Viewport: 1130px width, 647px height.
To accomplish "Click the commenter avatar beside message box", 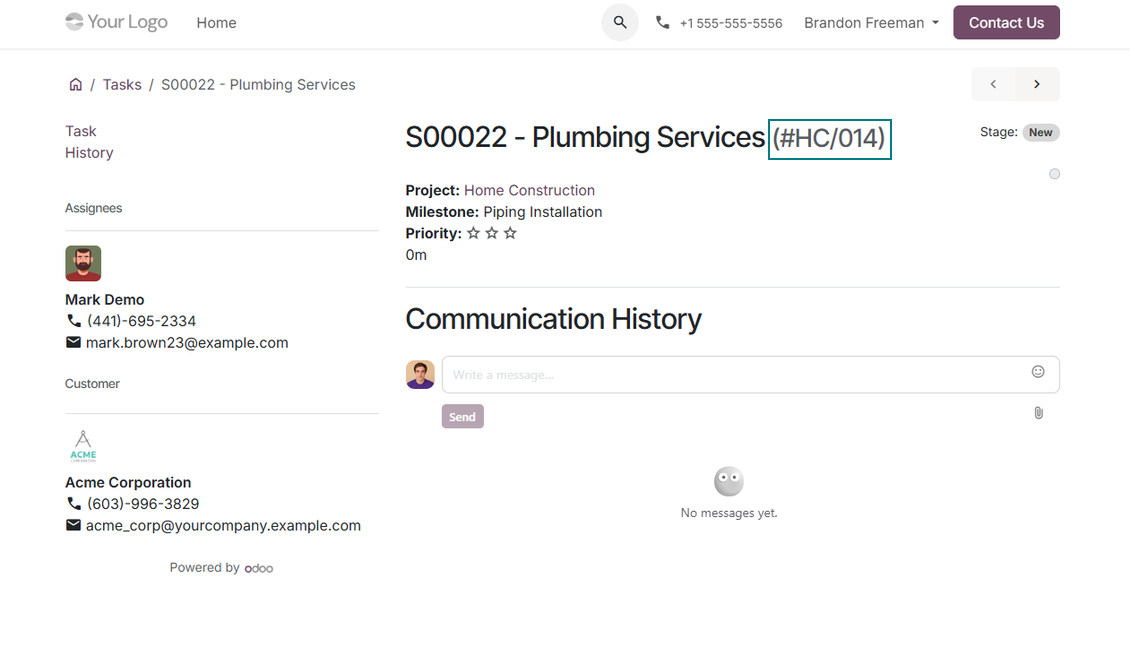I will point(420,375).
